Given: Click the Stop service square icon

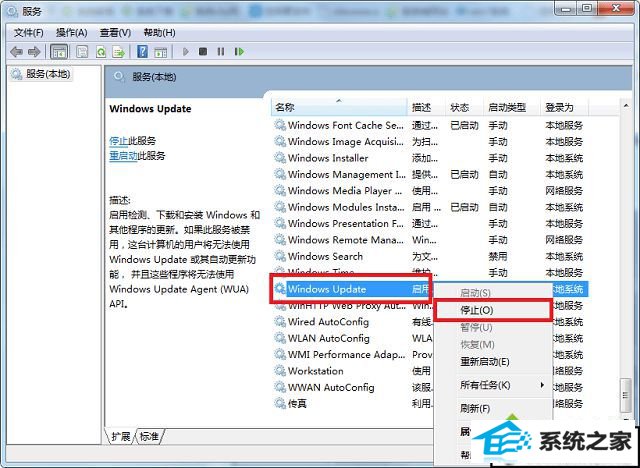Looking at the screenshot, I should coord(203,52).
